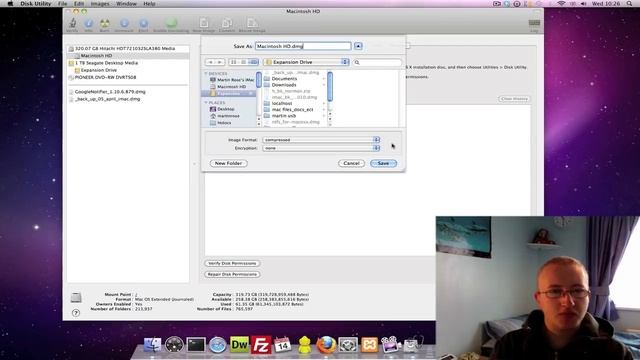Open Dashboard from the dock
This screenshot has width=640, height=360.
point(174,345)
